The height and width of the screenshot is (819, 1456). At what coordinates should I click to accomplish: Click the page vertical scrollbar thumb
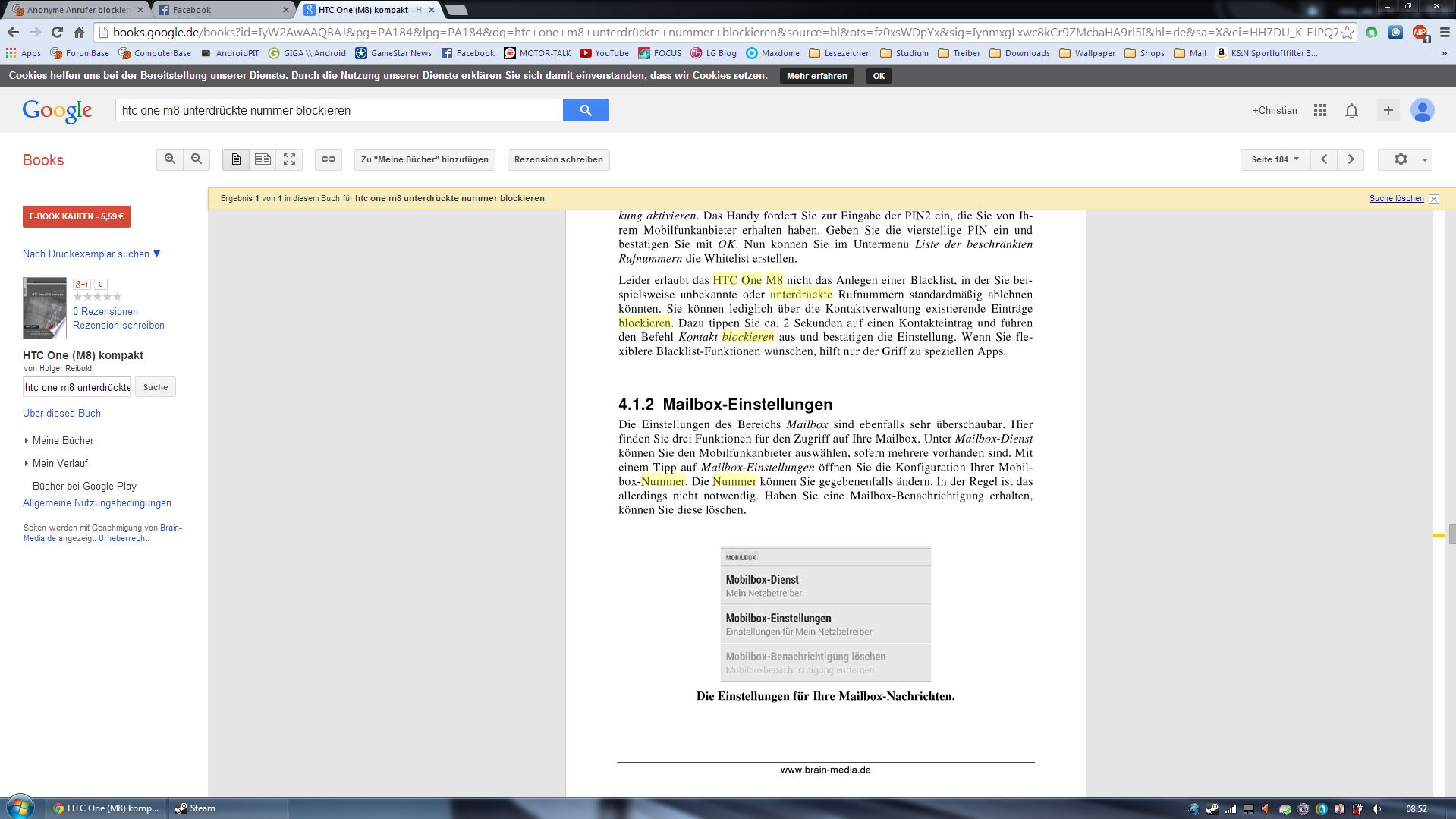click(x=1451, y=534)
